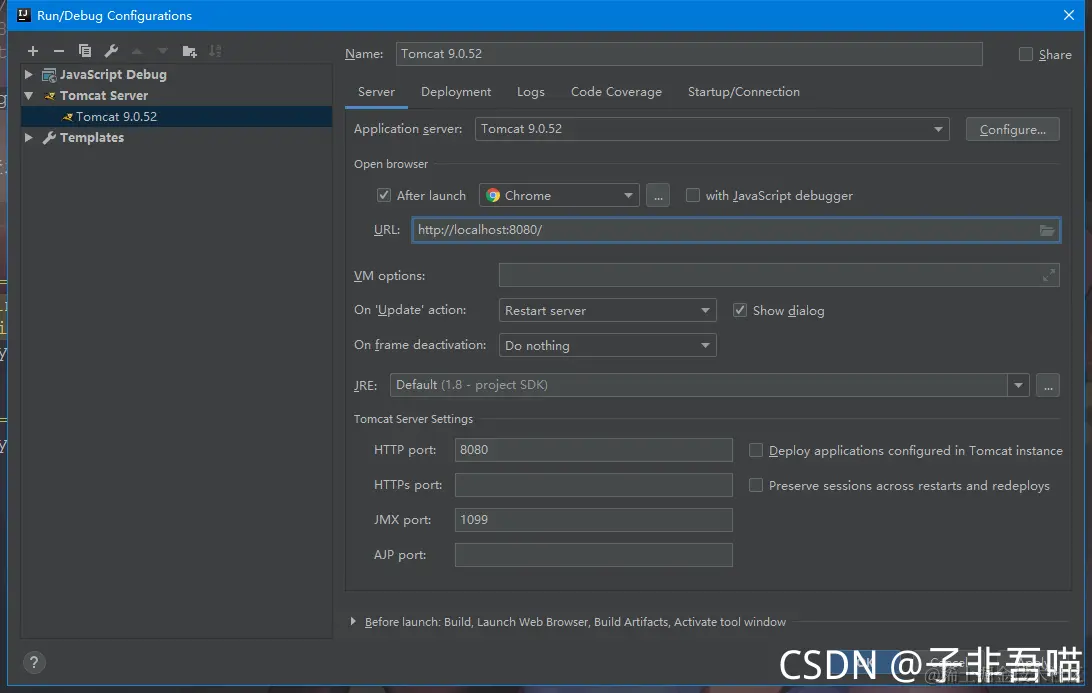The height and width of the screenshot is (693, 1092).
Task: Open the JRE dropdown arrow
Action: coord(1018,385)
